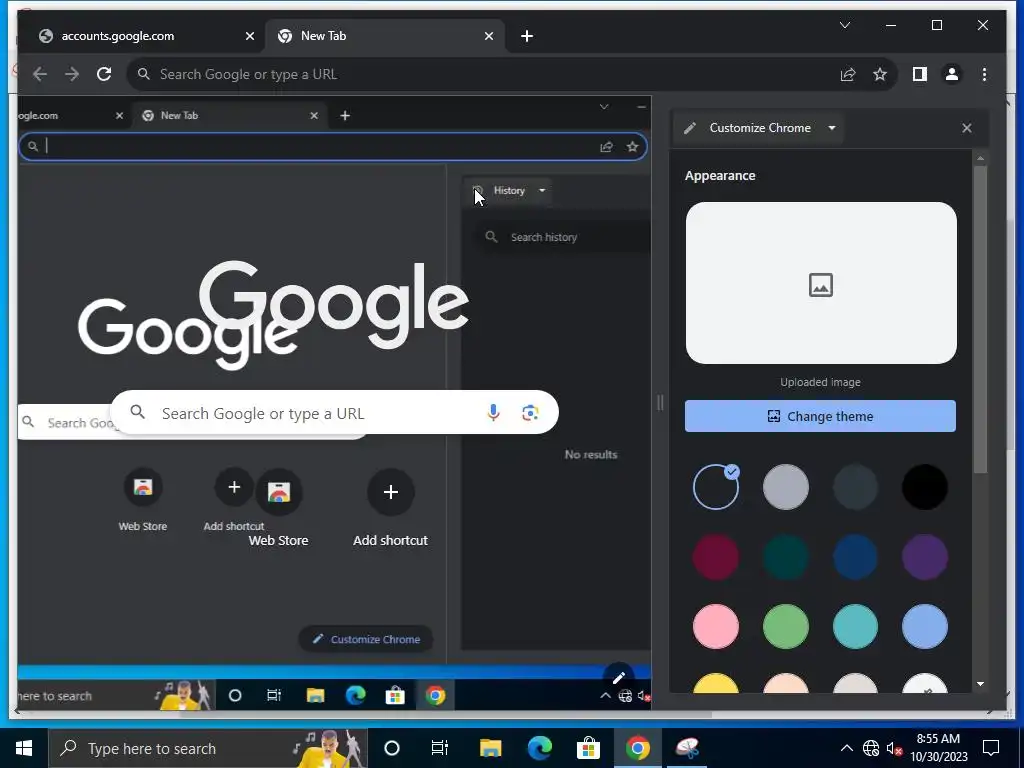Go back using the browser back arrow
Image resolution: width=1024 pixels, height=768 pixels.
click(x=40, y=74)
